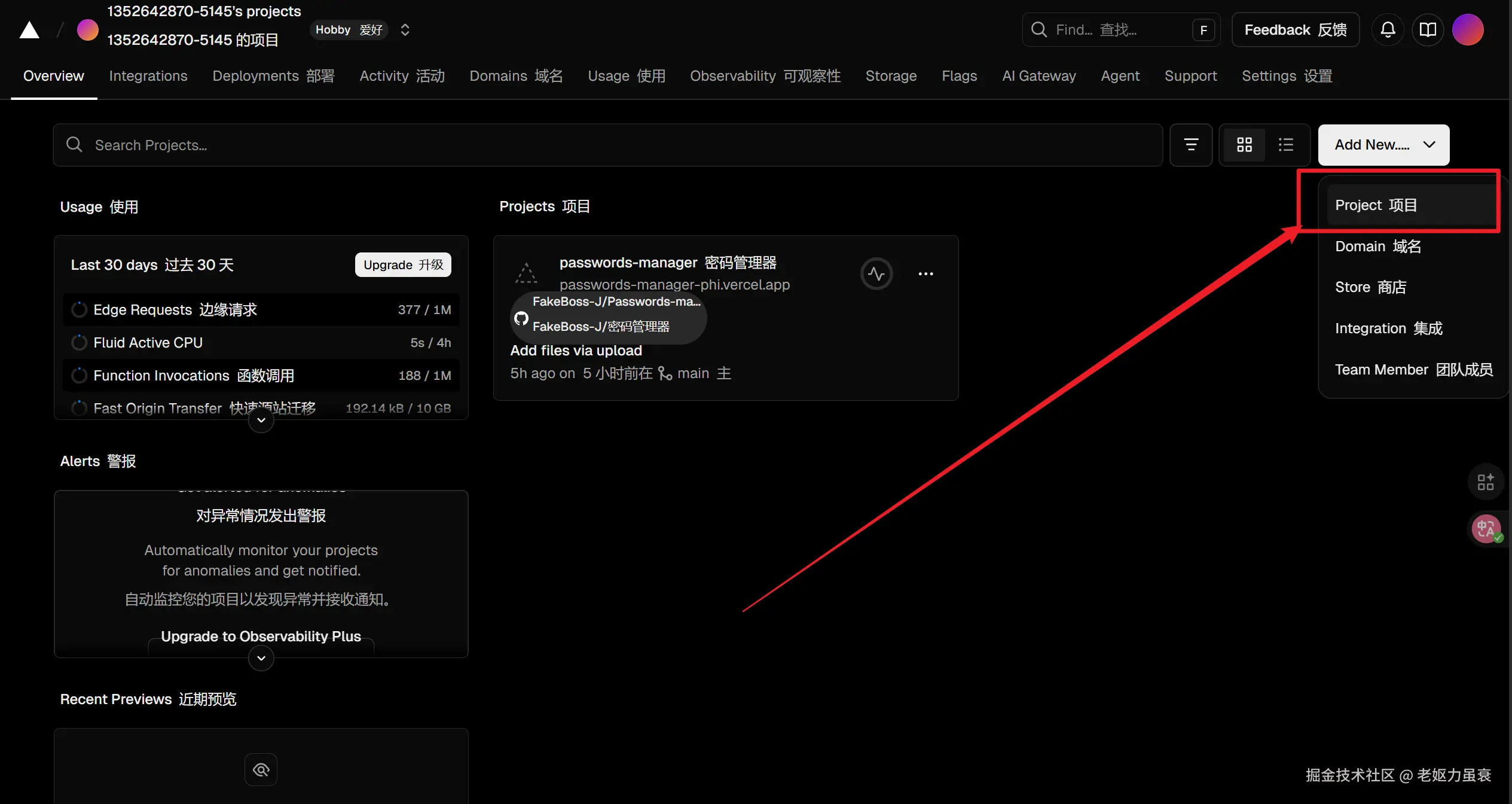Open the notifications bell
1512x804 pixels.
click(x=1388, y=30)
